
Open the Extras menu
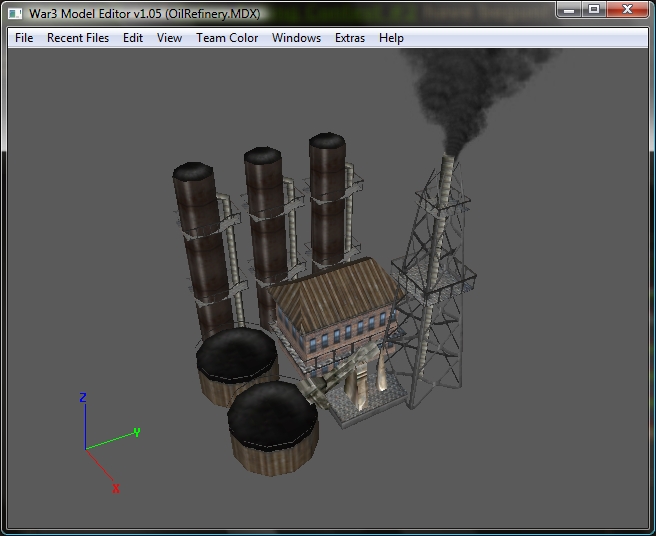(x=350, y=38)
